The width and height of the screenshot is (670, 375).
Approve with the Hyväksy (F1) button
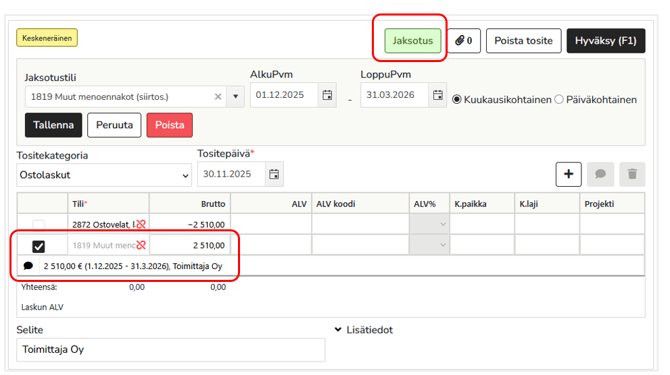pyautogui.click(x=606, y=41)
